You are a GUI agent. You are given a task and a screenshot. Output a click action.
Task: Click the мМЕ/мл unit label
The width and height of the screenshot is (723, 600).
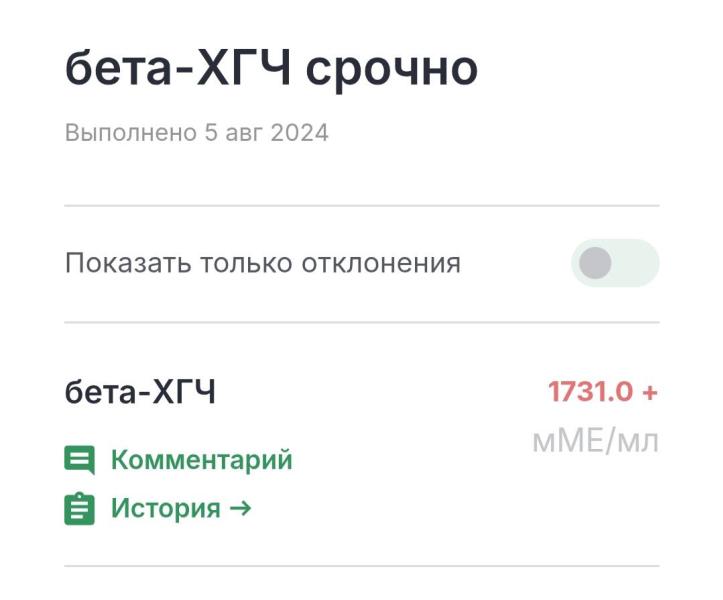(x=595, y=441)
